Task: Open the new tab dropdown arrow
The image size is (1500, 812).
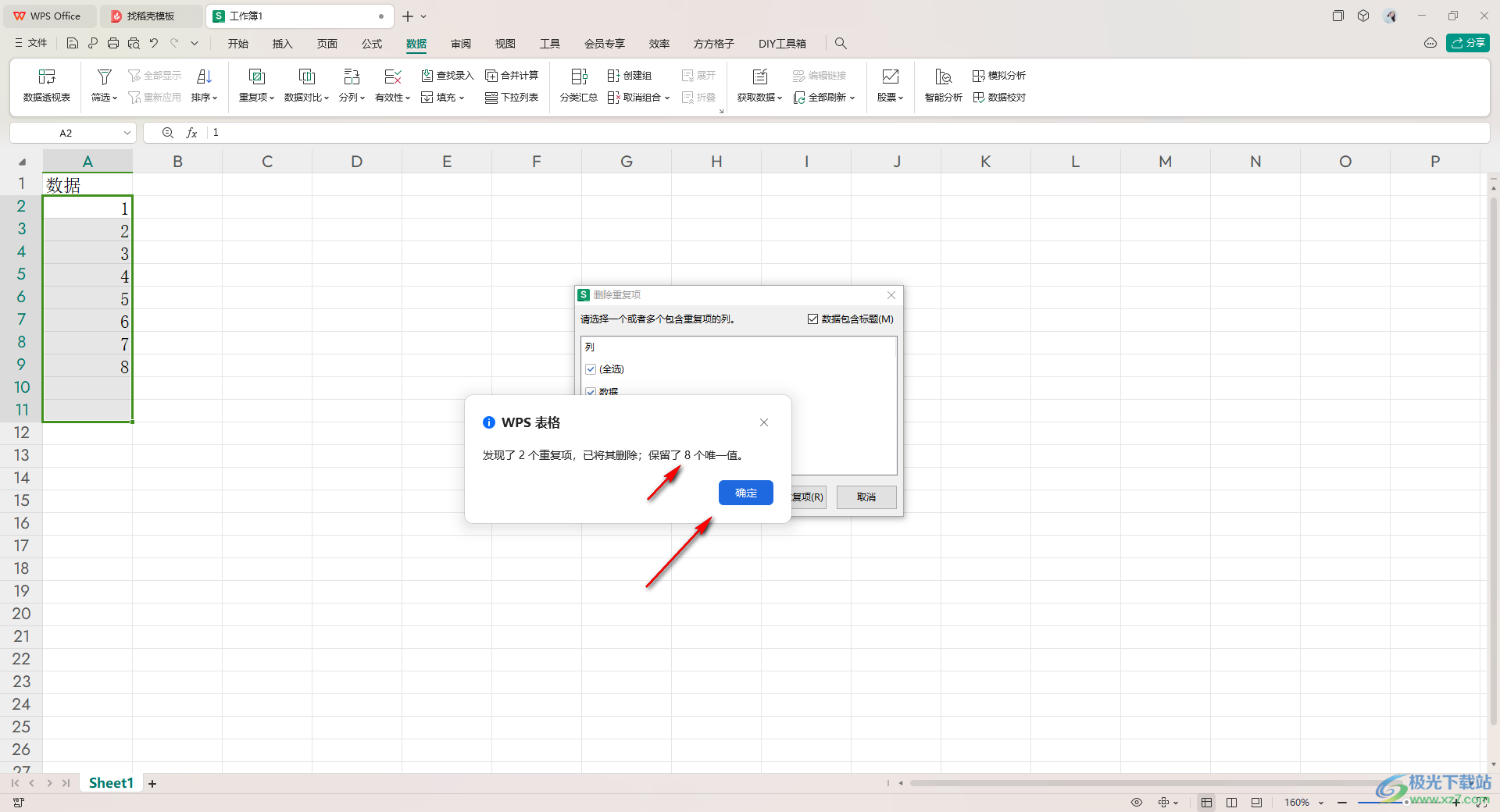Action: 423,16
